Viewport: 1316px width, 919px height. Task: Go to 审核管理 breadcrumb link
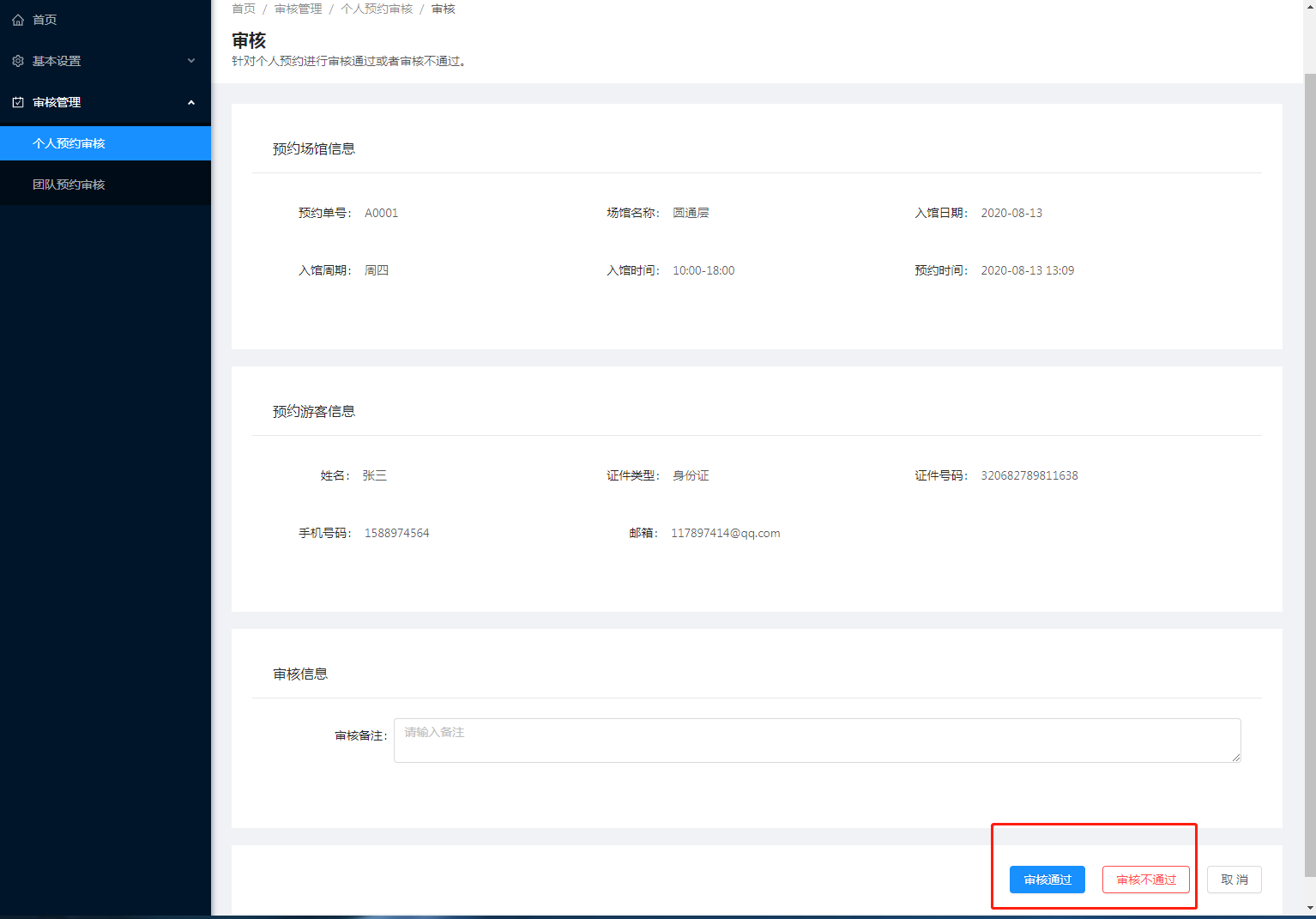299,9
